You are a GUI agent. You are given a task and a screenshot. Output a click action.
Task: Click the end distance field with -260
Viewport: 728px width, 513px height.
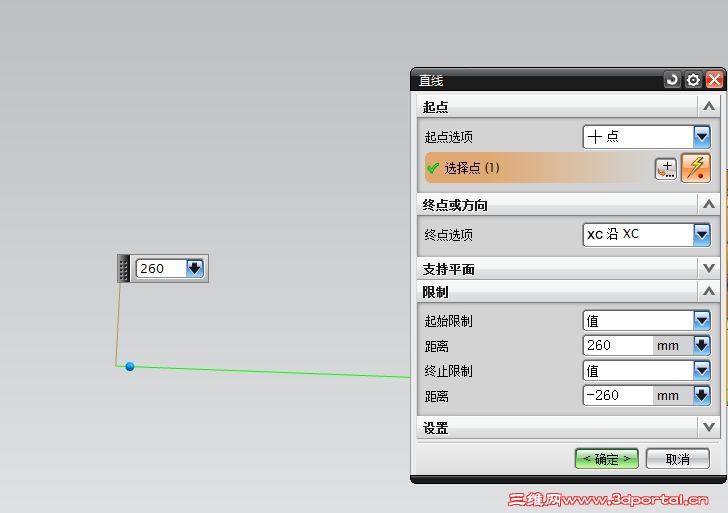coord(618,396)
